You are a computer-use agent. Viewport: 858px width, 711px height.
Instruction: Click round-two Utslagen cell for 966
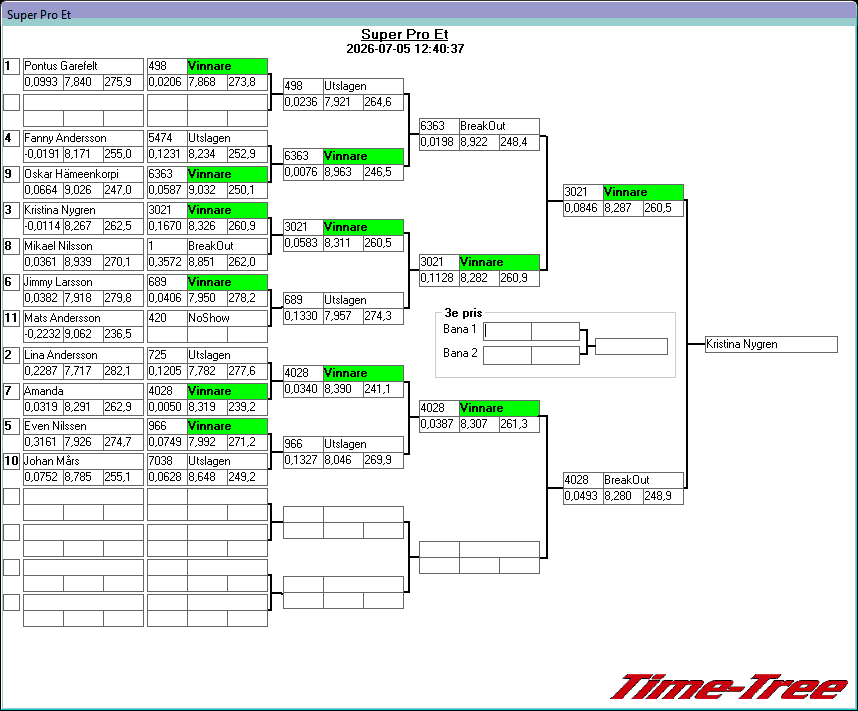pos(363,444)
